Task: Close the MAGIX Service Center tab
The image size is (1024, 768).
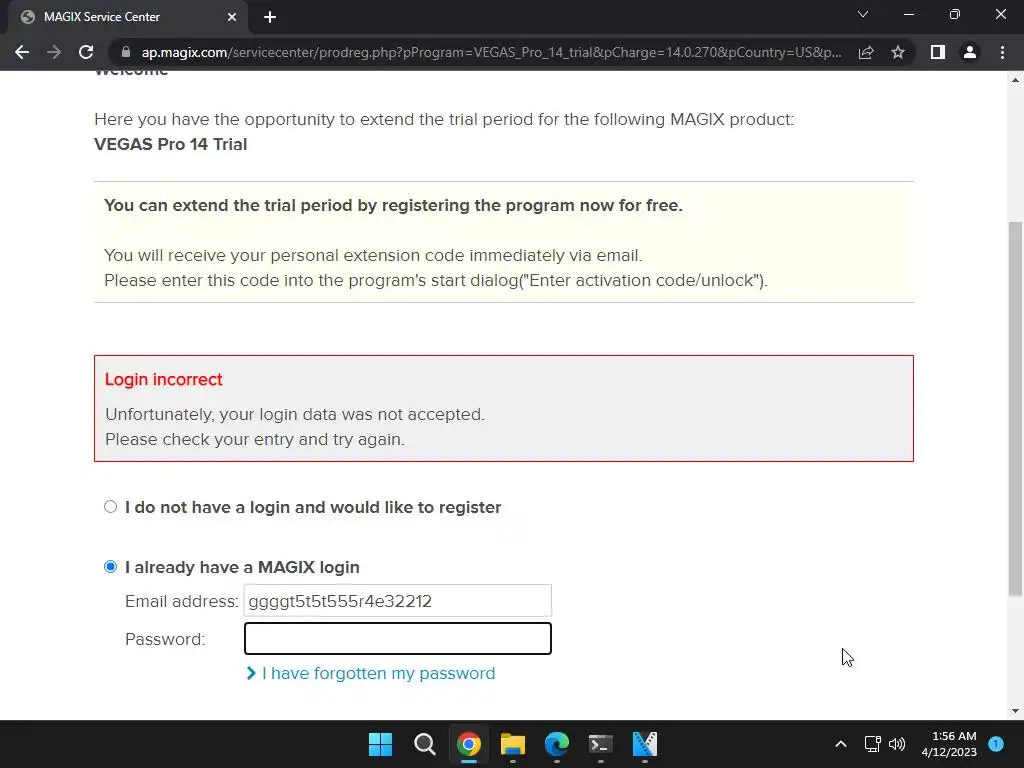Action: 232,17
